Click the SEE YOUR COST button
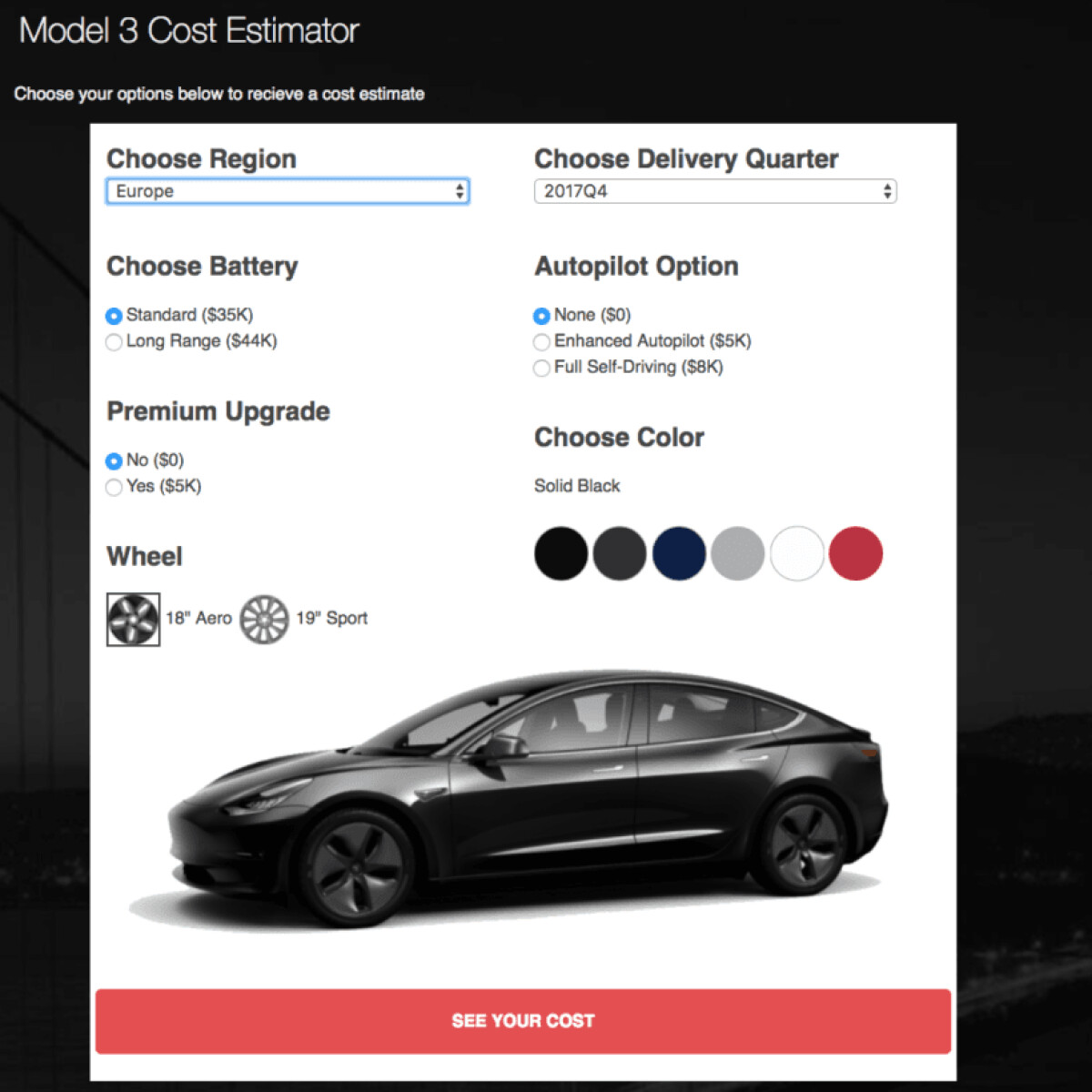Image resolution: width=1092 pixels, height=1092 pixels. pyautogui.click(x=523, y=1021)
